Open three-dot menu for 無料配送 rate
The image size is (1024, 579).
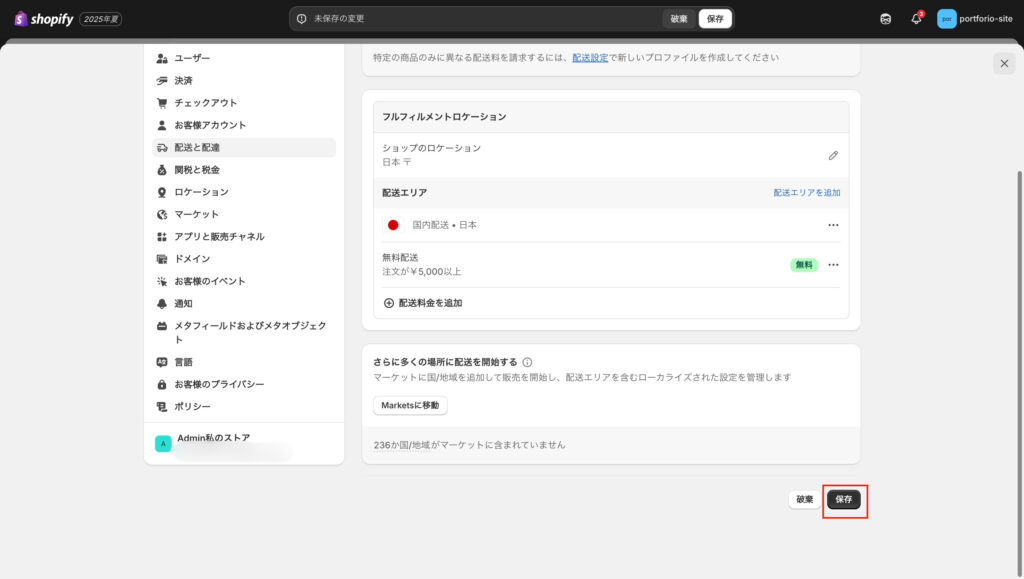(833, 265)
